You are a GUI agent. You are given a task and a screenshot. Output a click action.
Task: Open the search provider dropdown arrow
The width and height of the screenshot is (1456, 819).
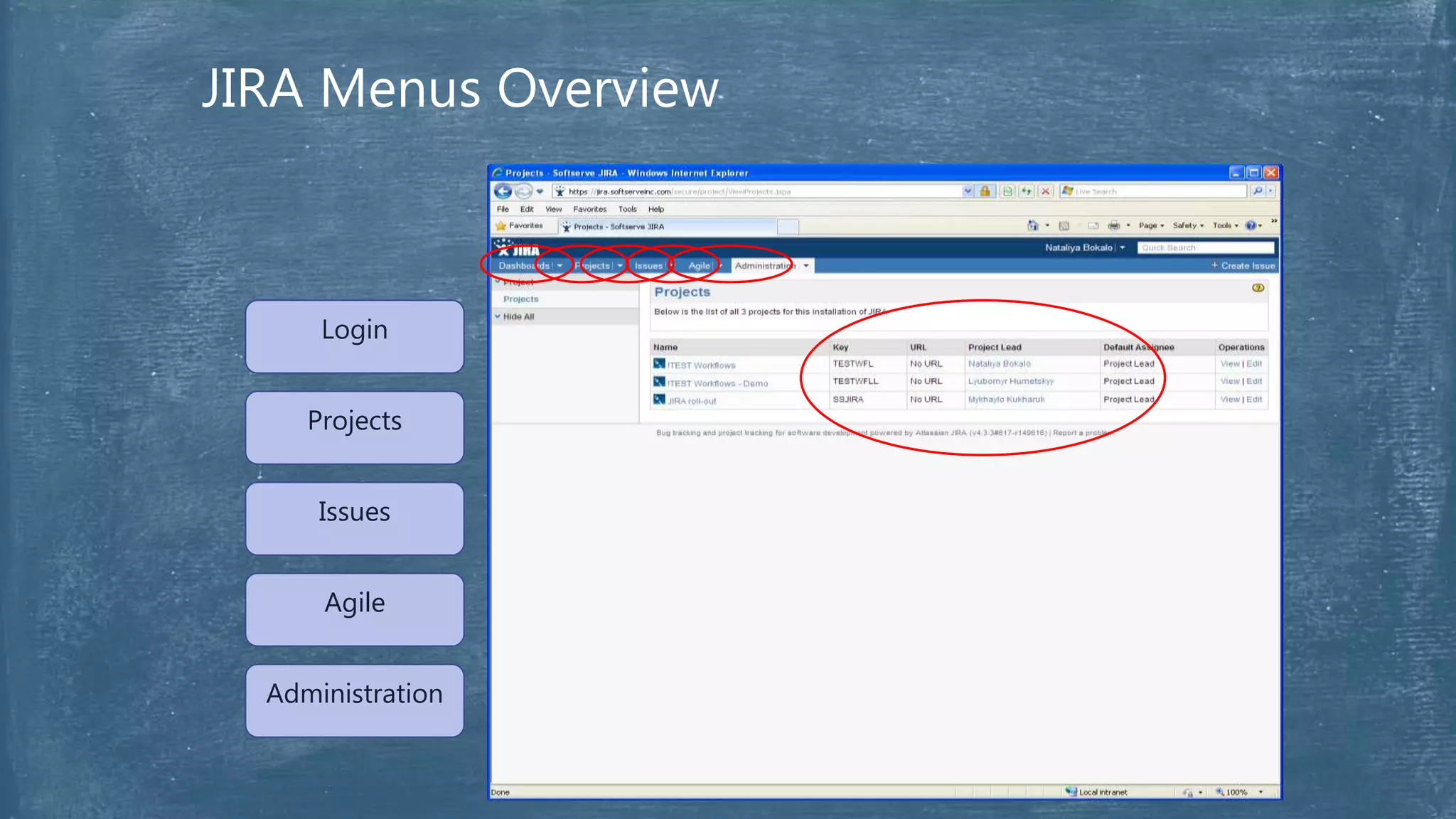pyautogui.click(x=1270, y=191)
